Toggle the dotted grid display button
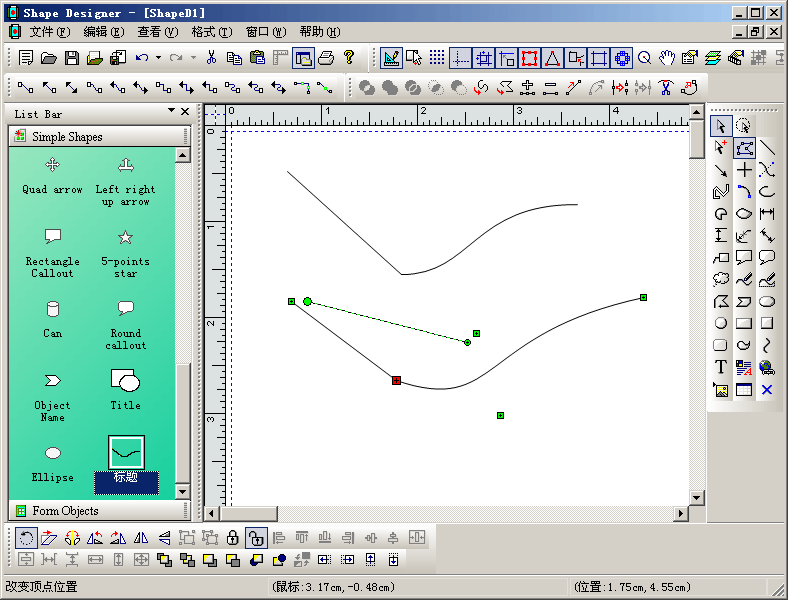 [437, 58]
